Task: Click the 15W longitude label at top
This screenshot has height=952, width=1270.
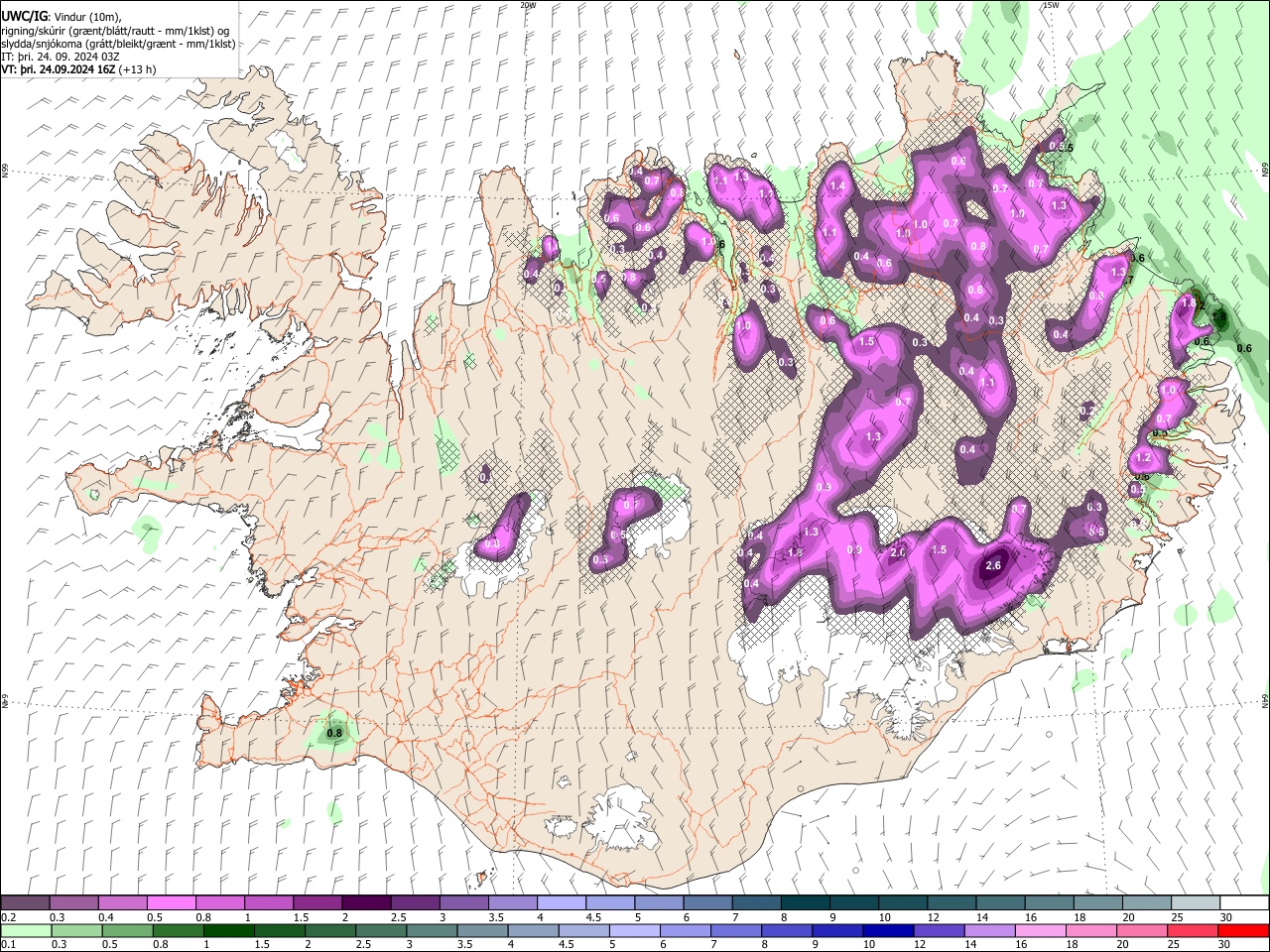Action: tap(1051, 5)
